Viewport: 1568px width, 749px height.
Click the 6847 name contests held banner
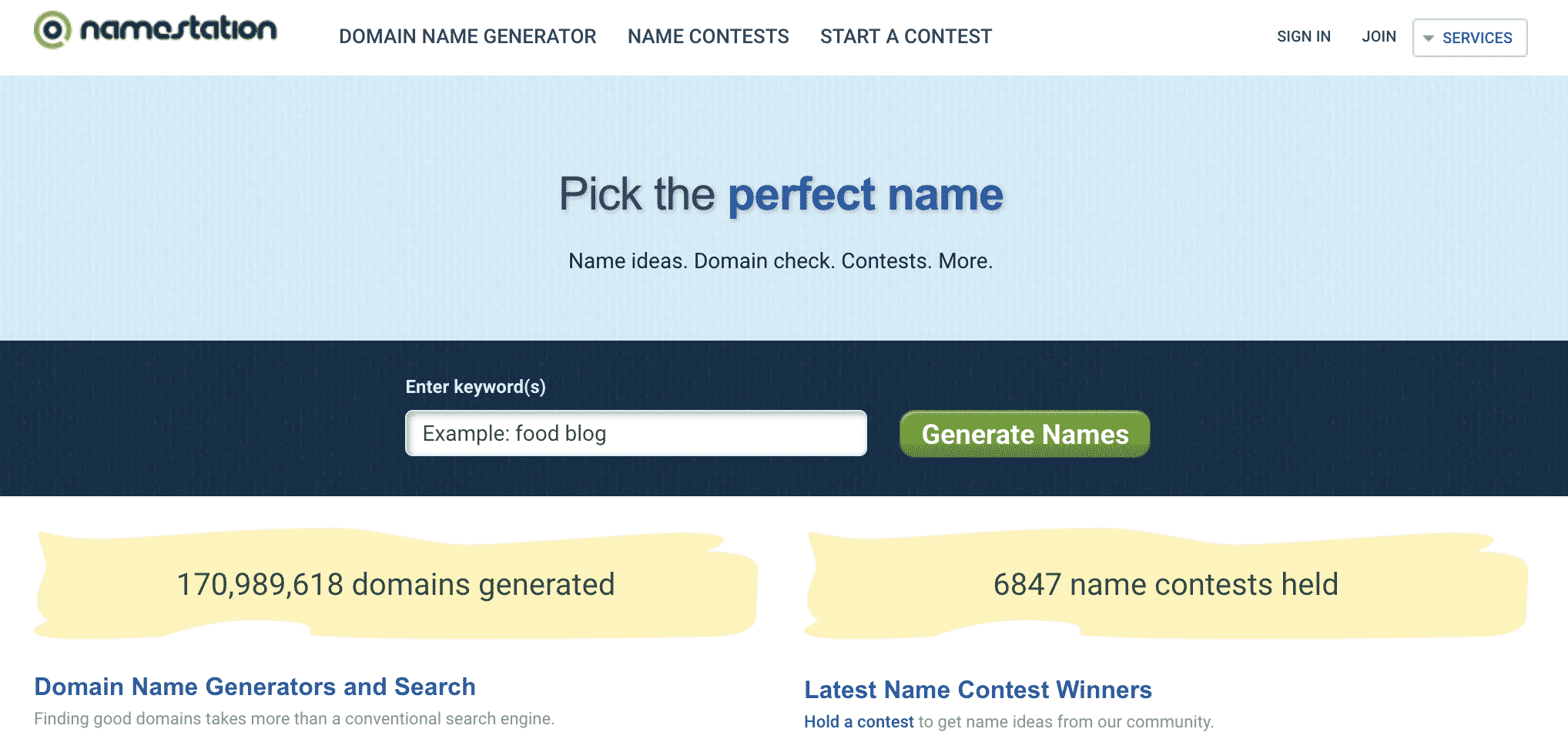pyautogui.click(x=1165, y=584)
